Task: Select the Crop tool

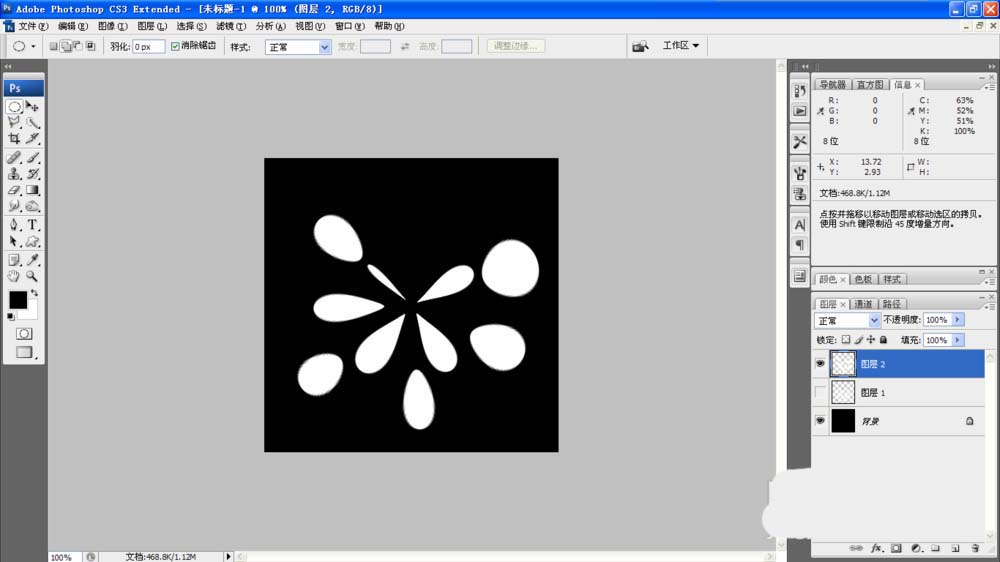Action: (x=14, y=138)
